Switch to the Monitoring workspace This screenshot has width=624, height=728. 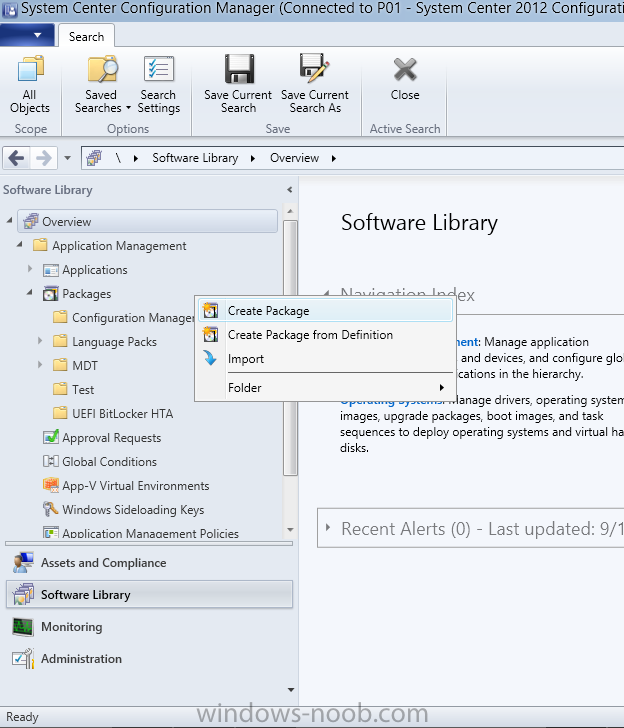[150, 627]
